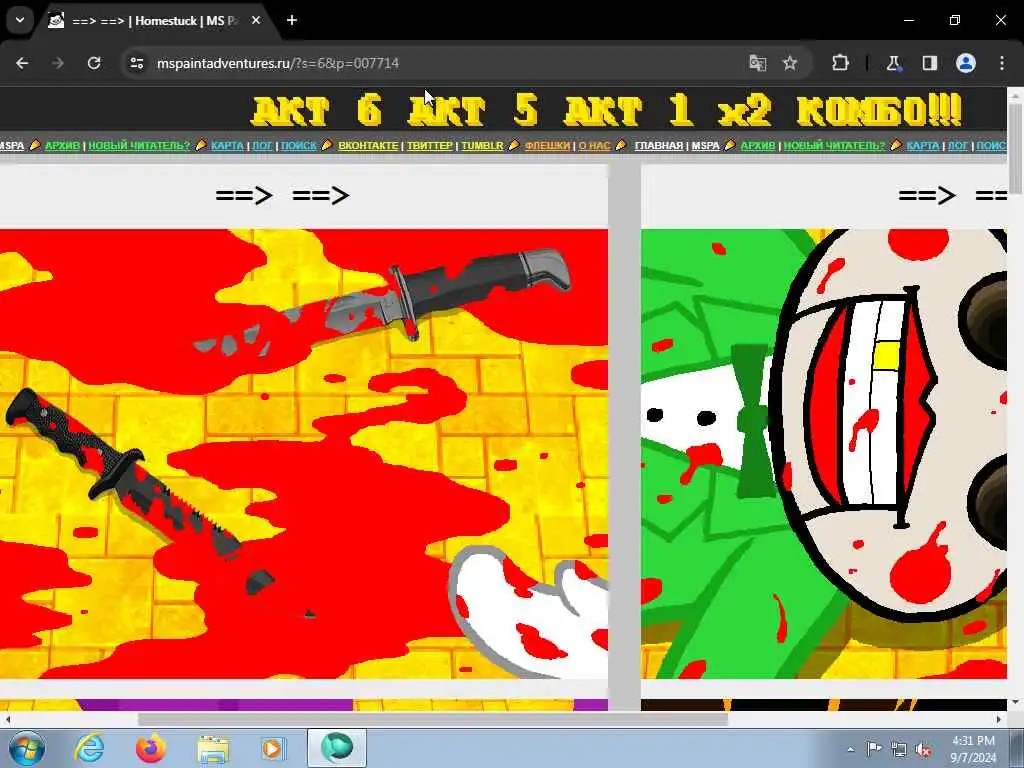Open the ВКОНТАКТЕ link
The height and width of the screenshot is (768, 1024).
[368, 146]
